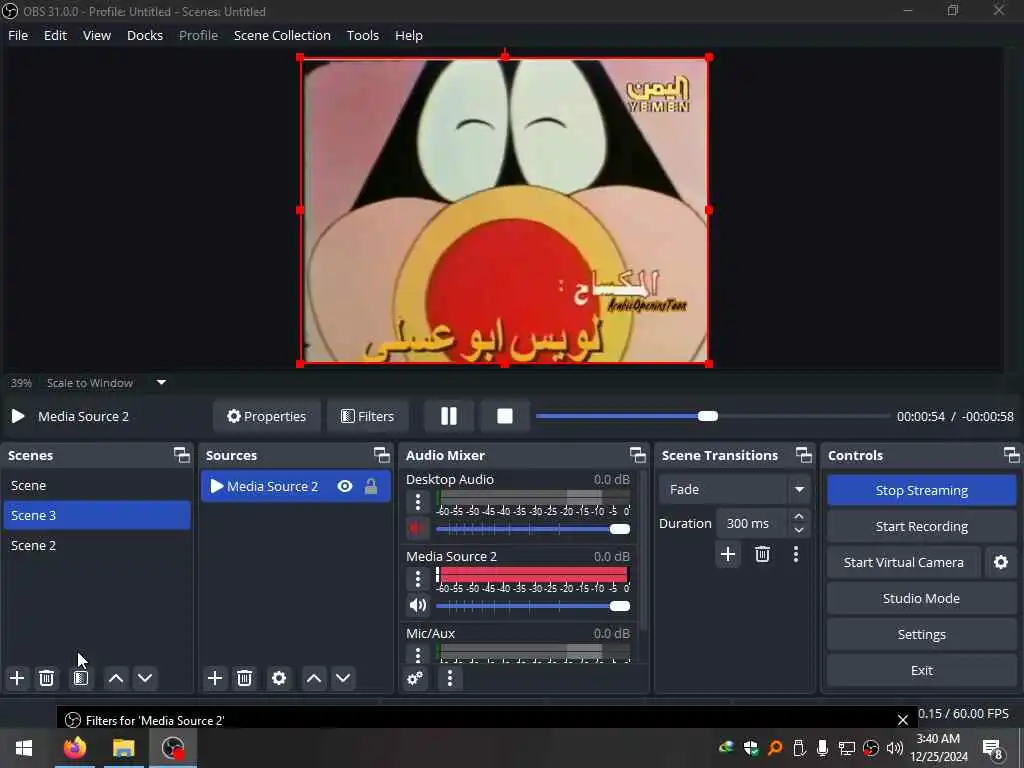Open Fade transition dropdown

pos(734,489)
